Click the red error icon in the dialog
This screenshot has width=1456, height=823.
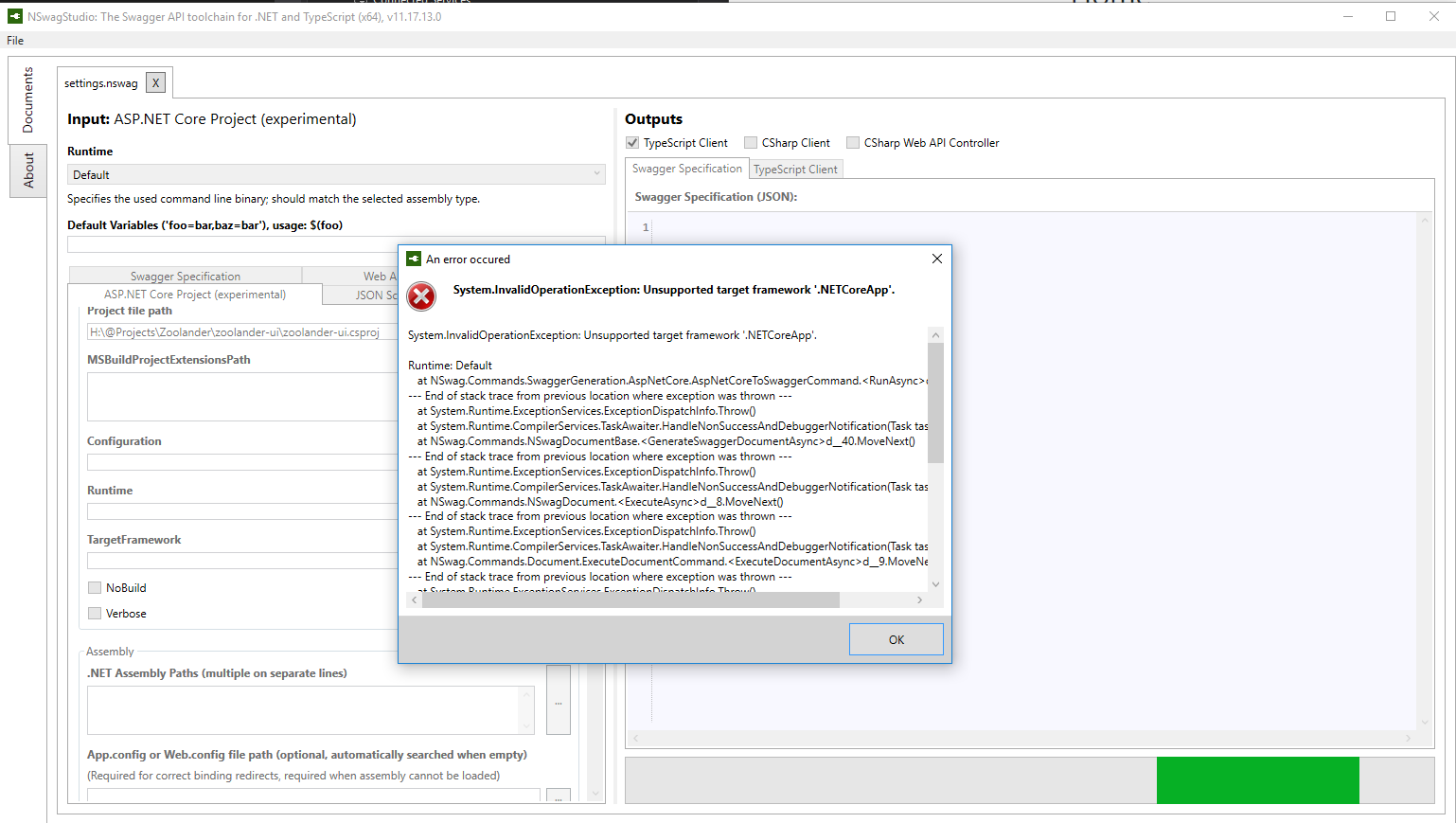tap(421, 295)
